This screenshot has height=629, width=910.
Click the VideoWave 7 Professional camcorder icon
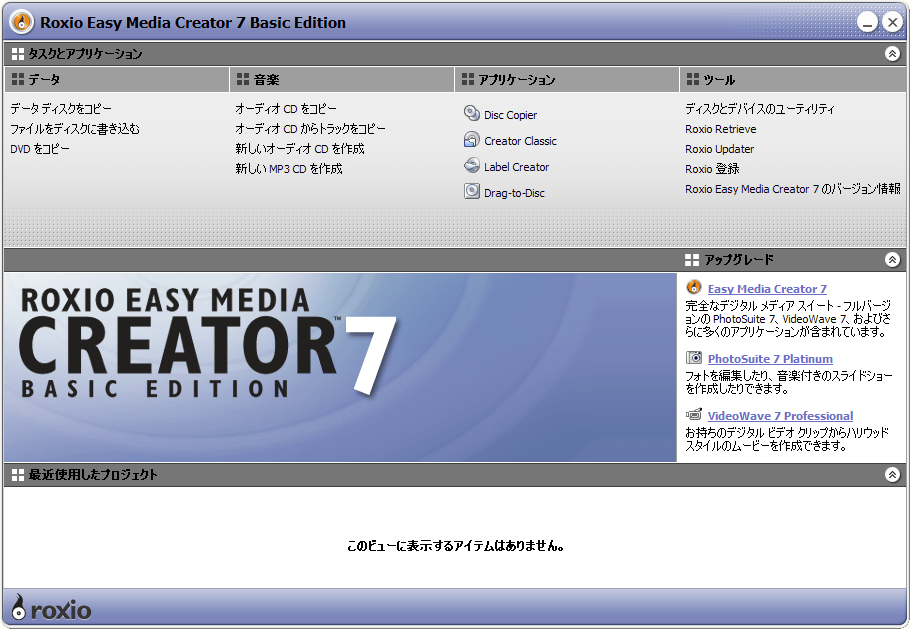pos(694,414)
